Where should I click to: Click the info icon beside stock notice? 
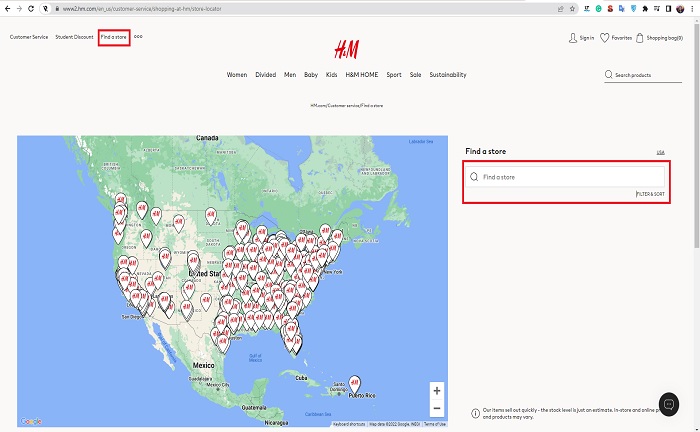click(475, 413)
